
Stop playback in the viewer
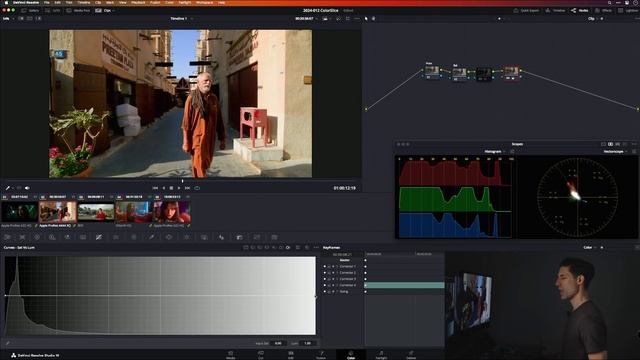pos(171,188)
